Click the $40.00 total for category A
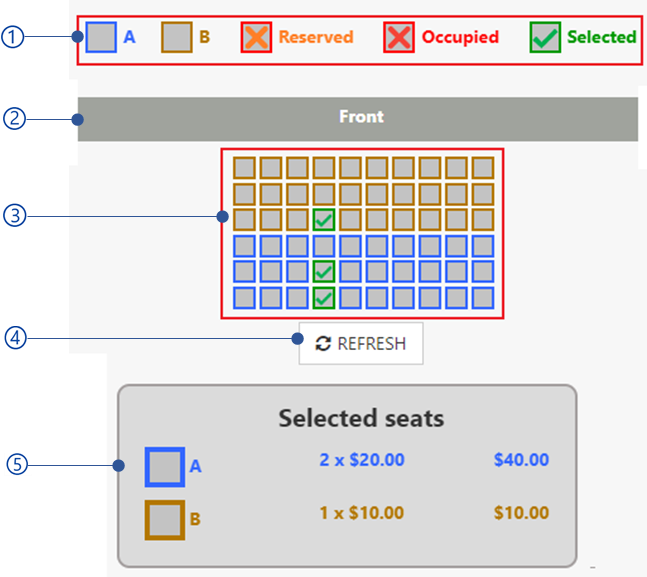Image resolution: width=647 pixels, height=577 pixels. (x=521, y=460)
